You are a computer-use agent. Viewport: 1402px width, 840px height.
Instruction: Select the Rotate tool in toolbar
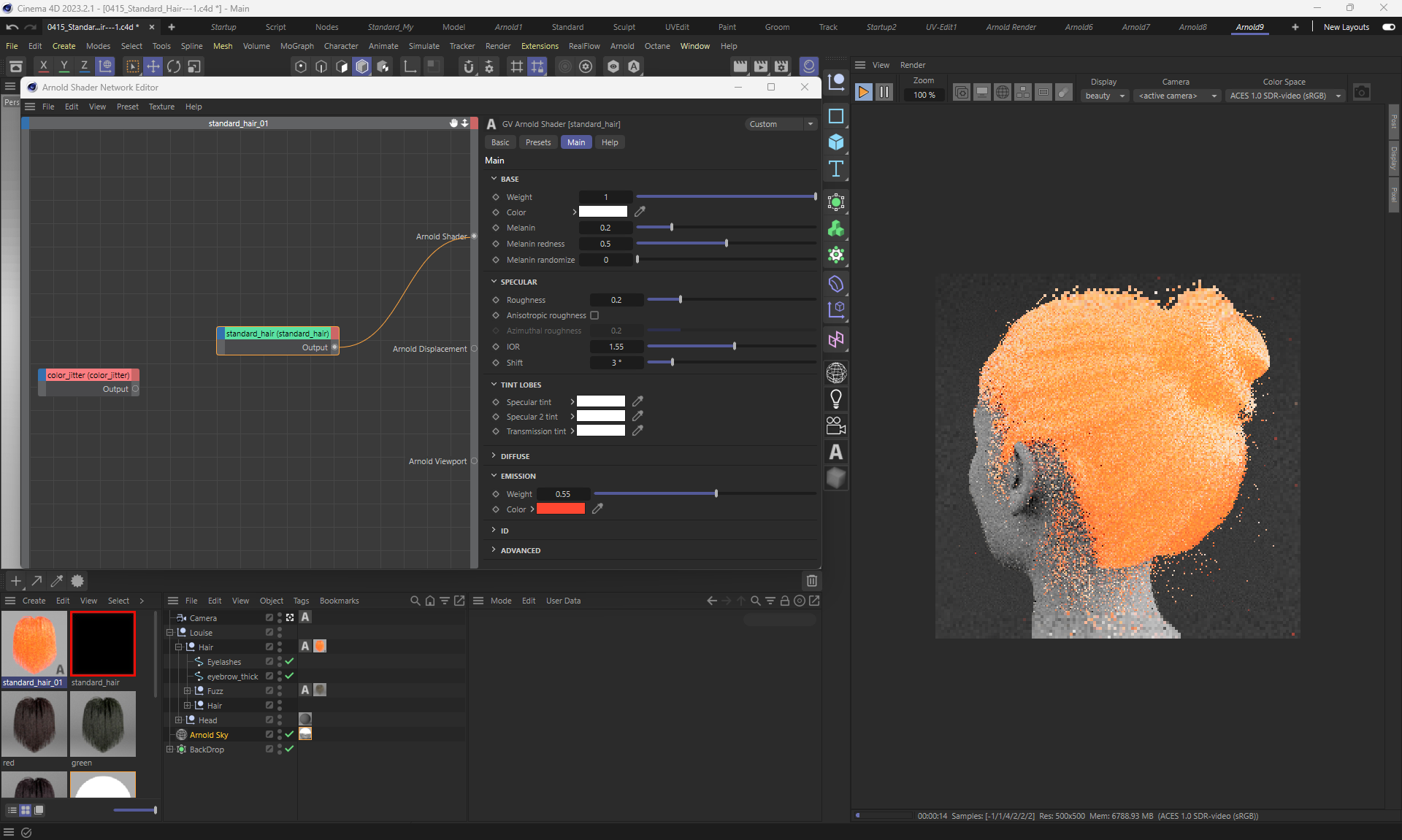pyautogui.click(x=174, y=66)
